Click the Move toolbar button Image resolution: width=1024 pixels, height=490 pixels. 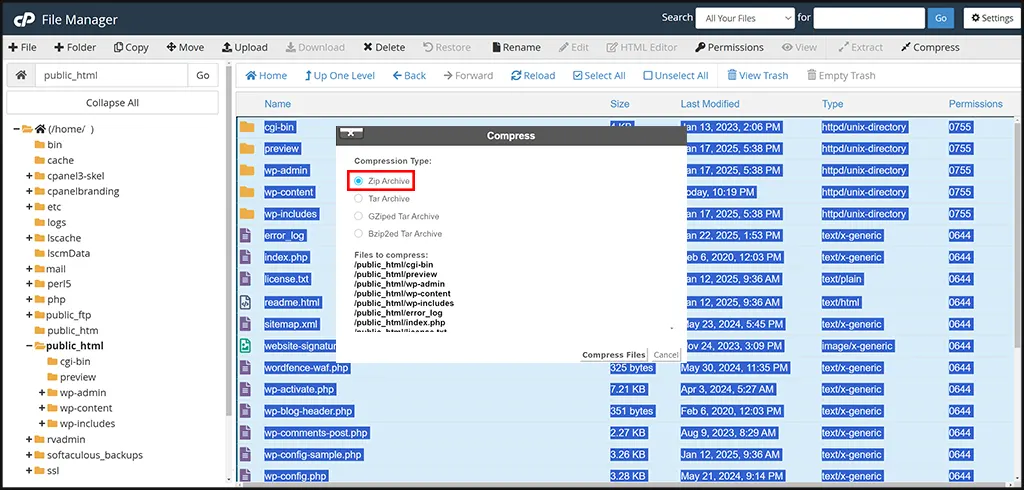185,47
